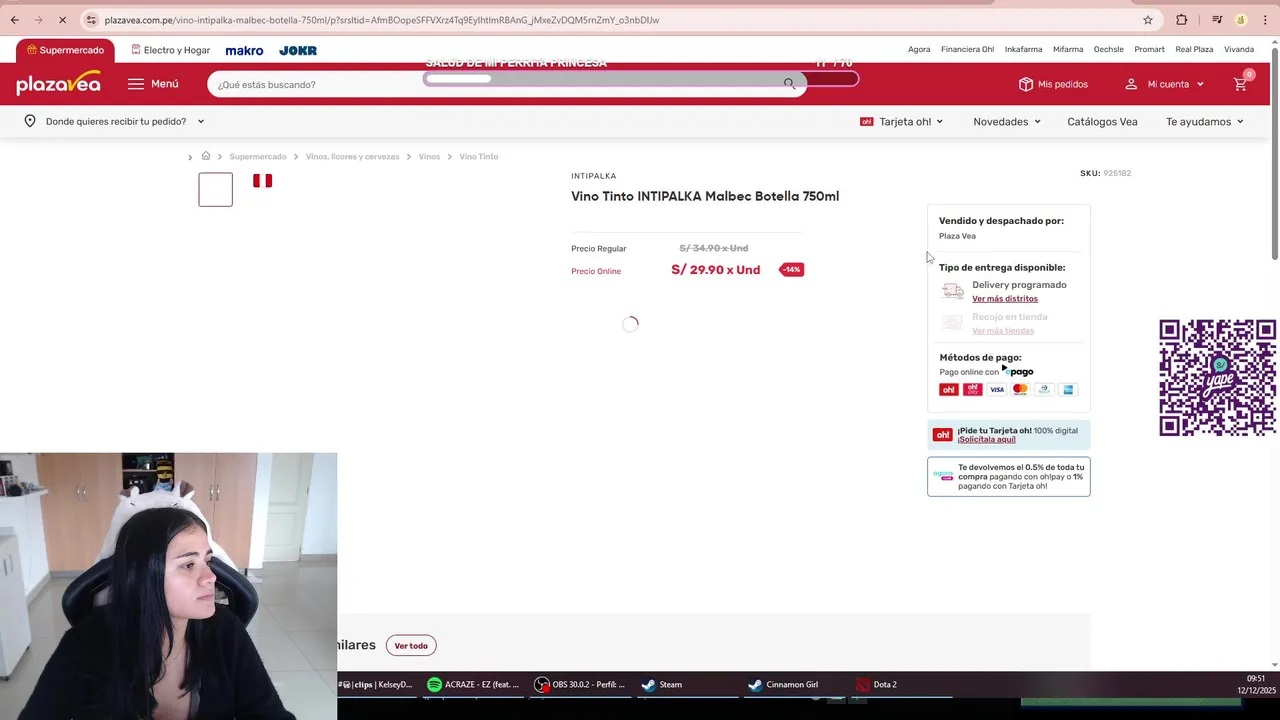Bookmark this page with the star
Viewport: 1280px width, 720px height.
(x=1148, y=20)
